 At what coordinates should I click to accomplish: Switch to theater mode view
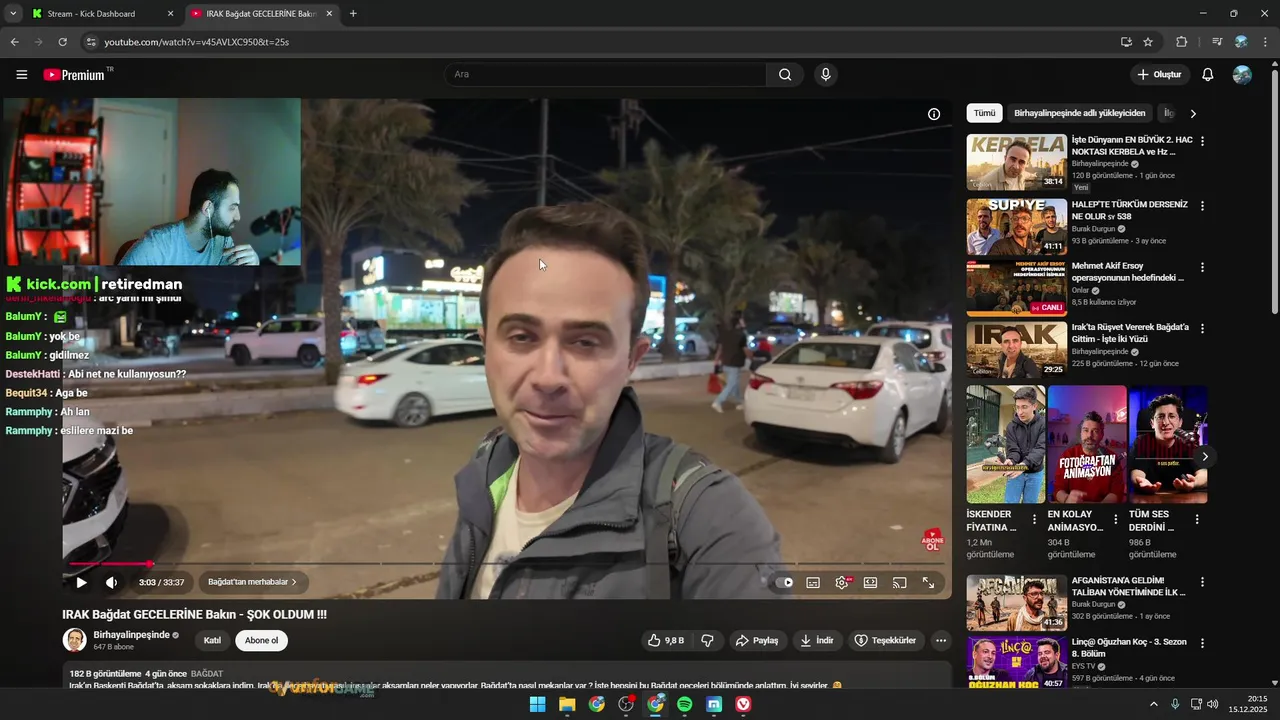871,582
